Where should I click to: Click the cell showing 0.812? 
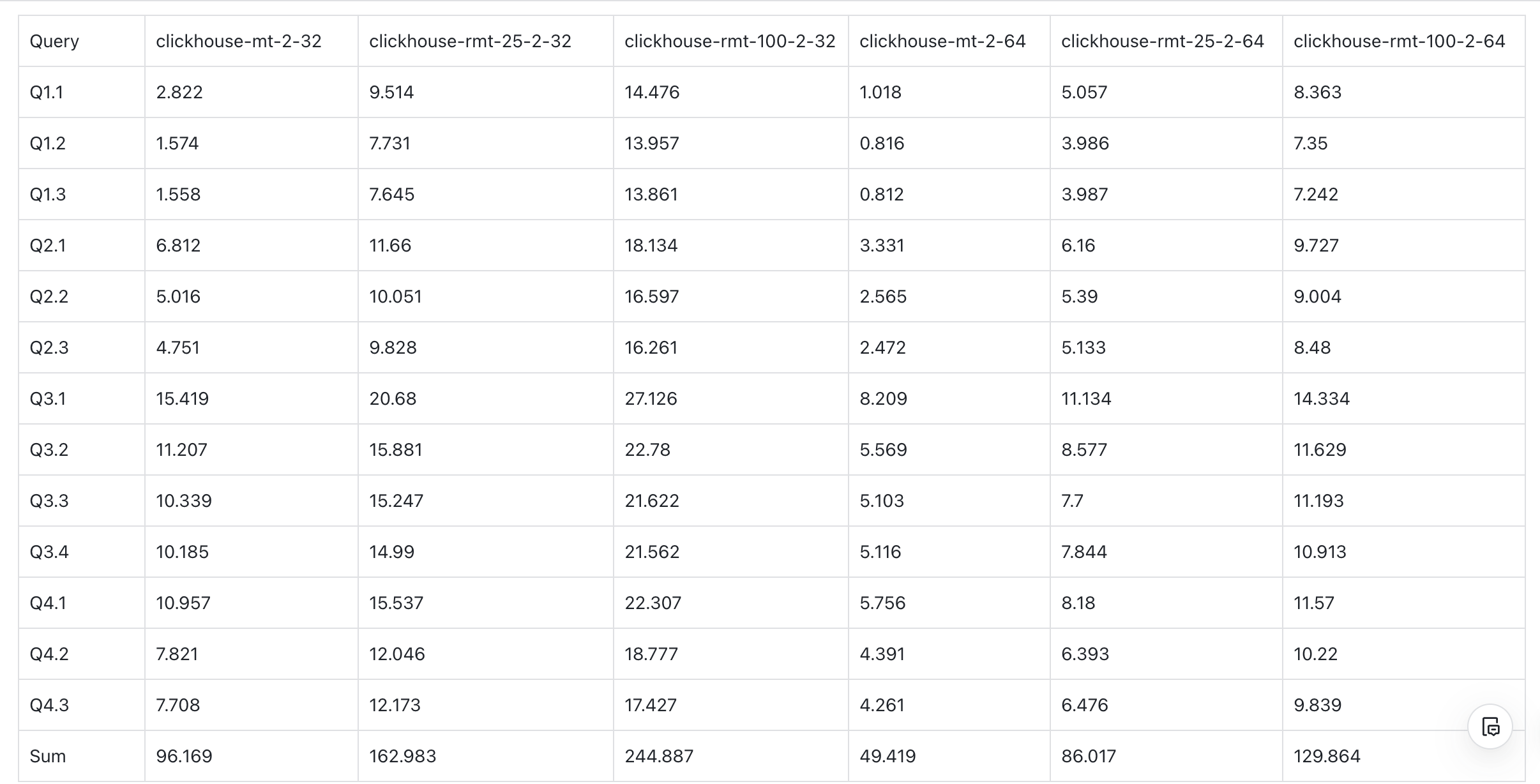[882, 195]
